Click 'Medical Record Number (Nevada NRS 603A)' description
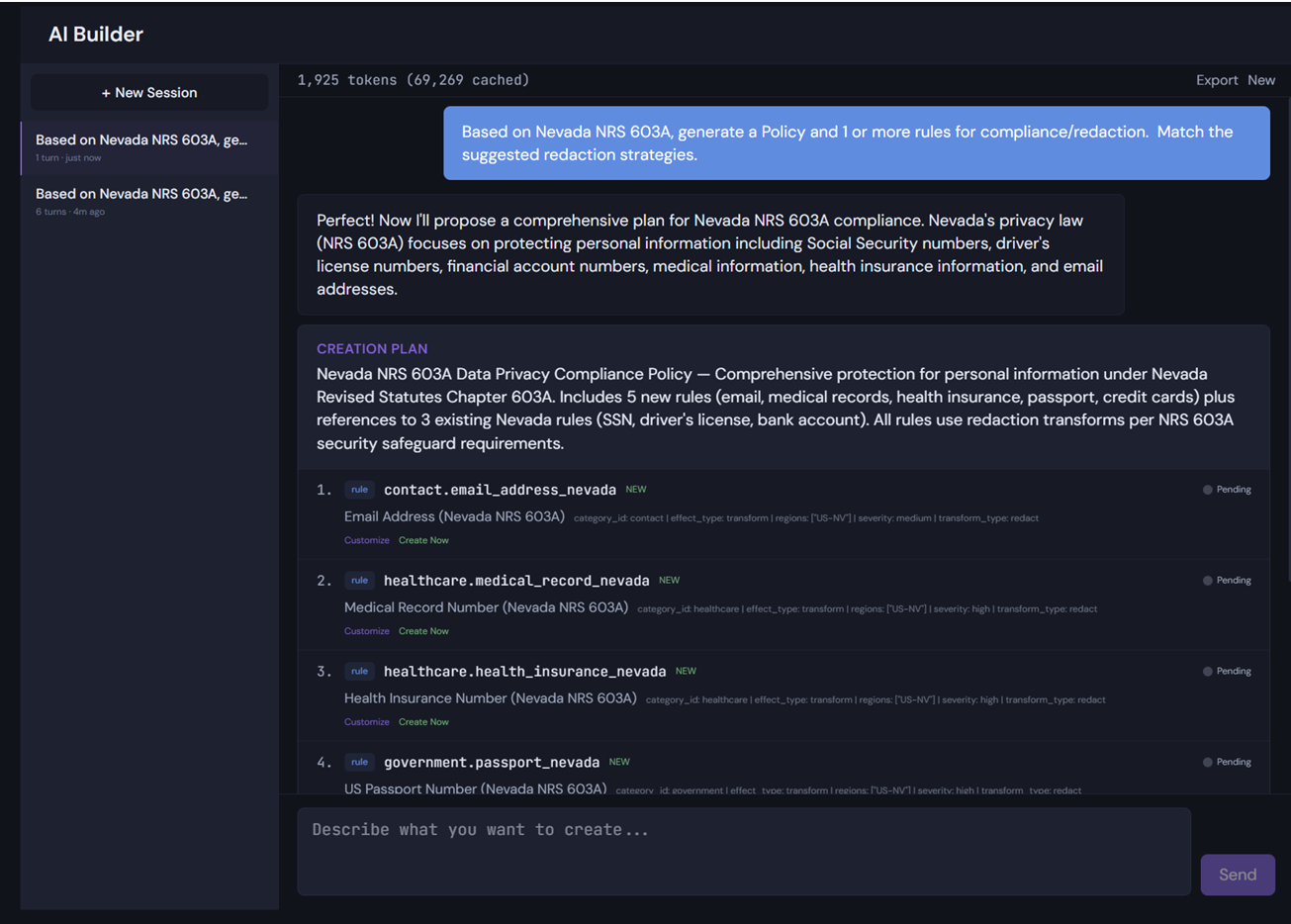1291x924 pixels. [486, 607]
